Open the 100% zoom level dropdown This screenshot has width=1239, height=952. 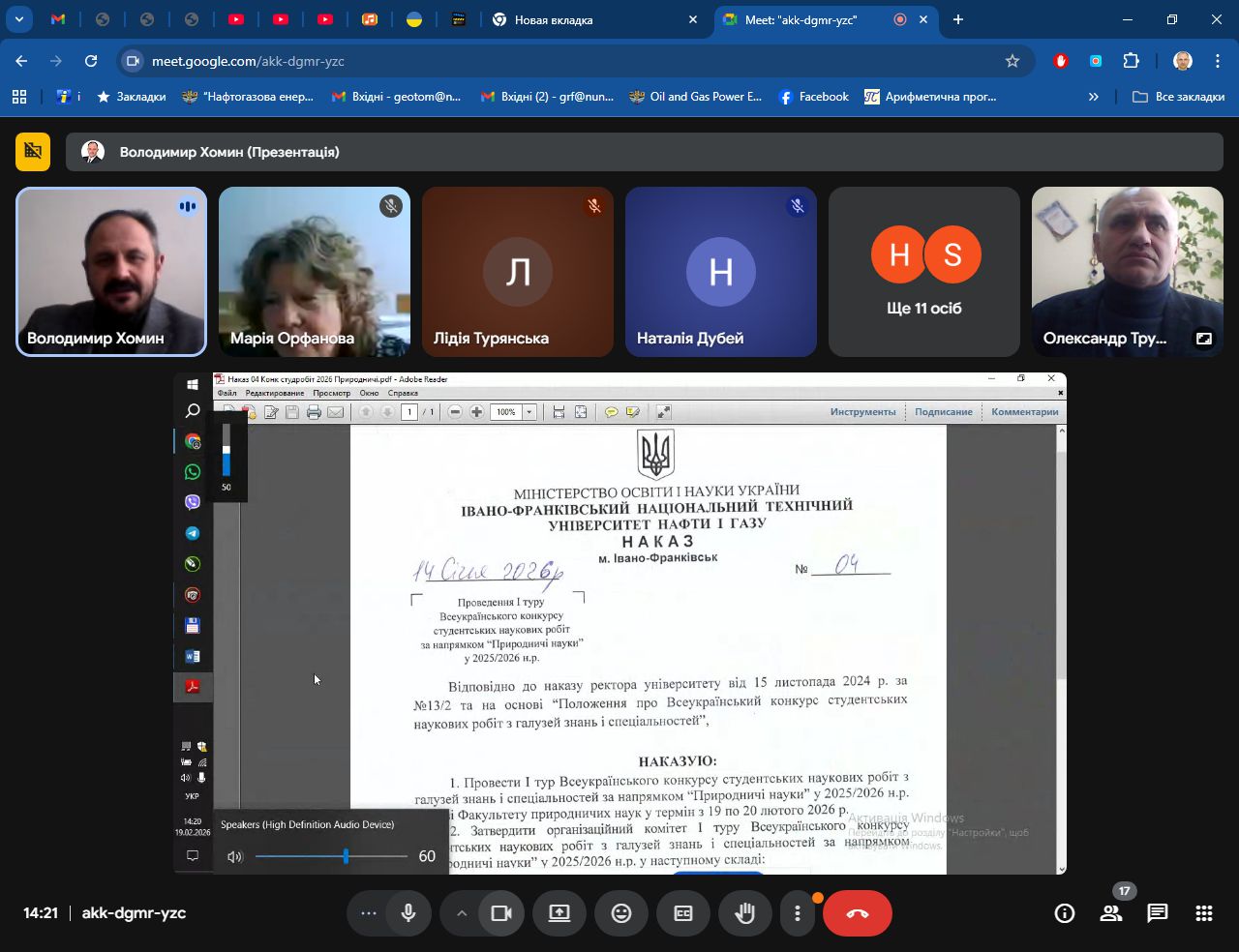pyautogui.click(x=529, y=410)
